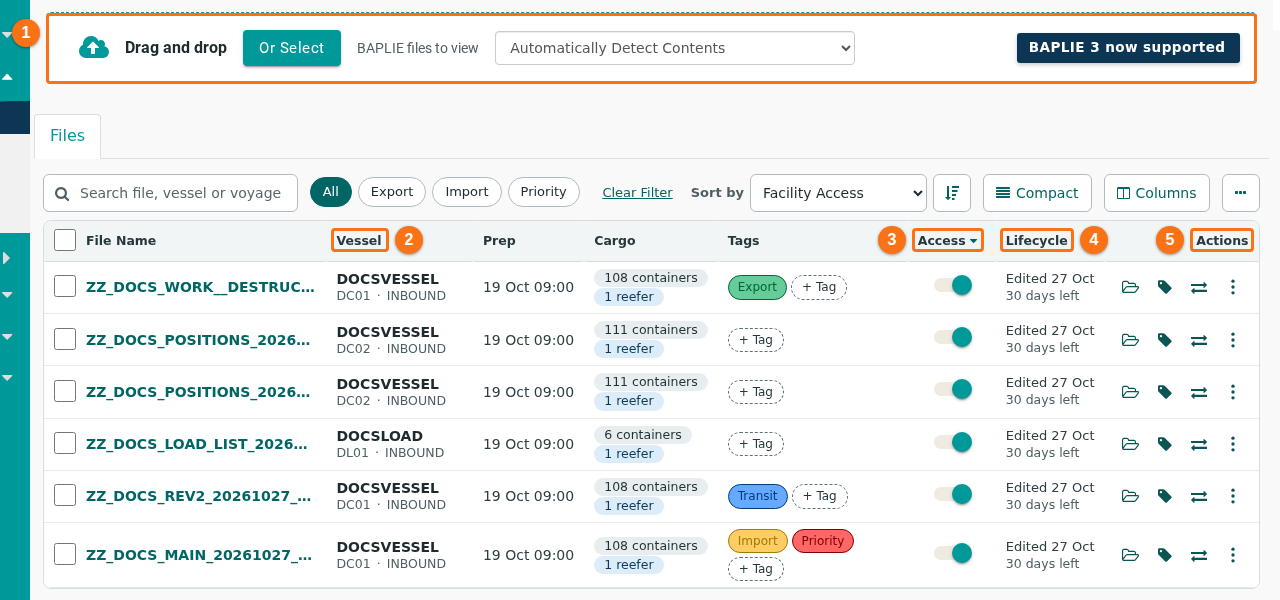Toggle access switch for ZZ_DOCS_LOAD_LIST

[953, 442]
